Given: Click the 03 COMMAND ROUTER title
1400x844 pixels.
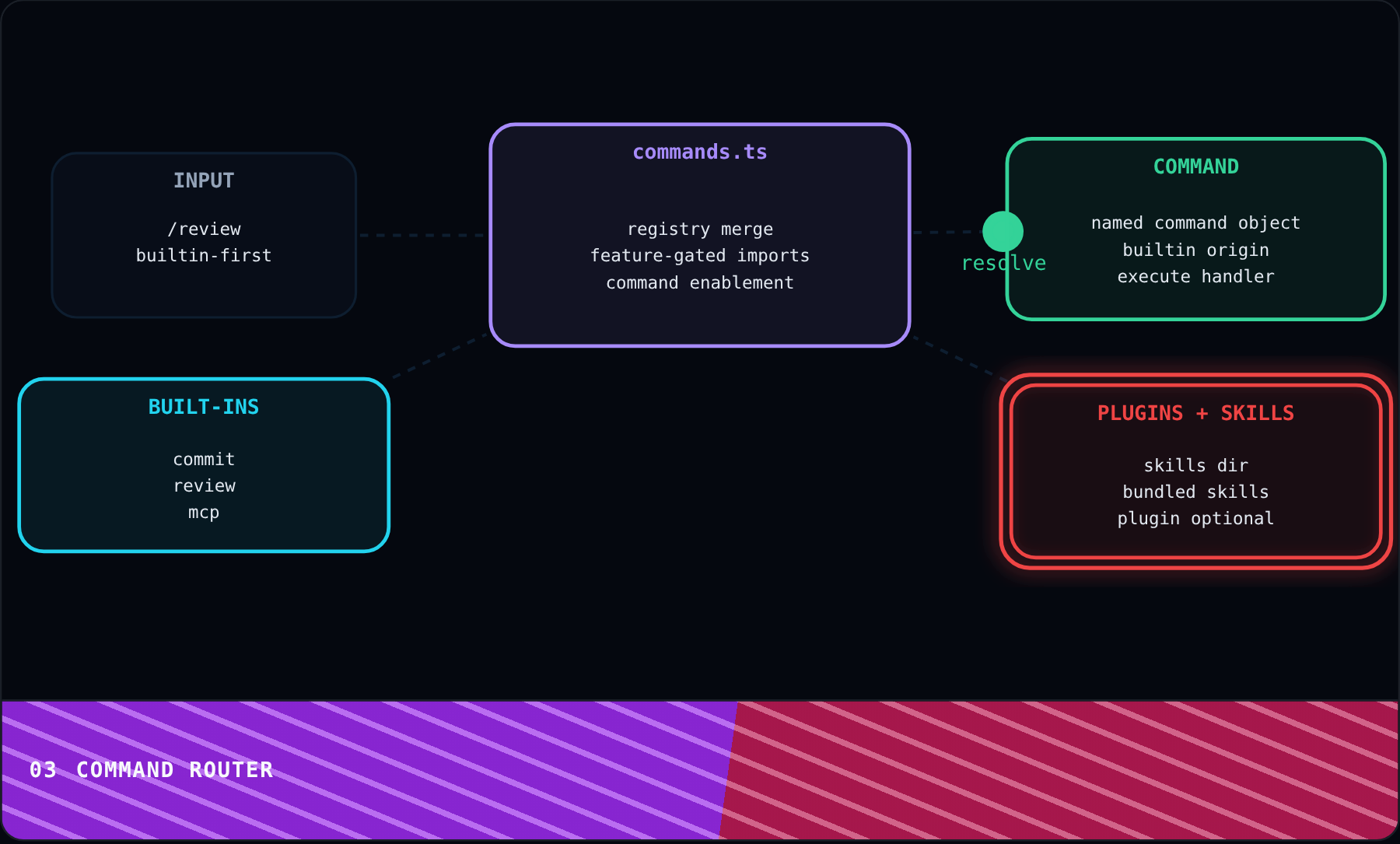Looking at the screenshot, I should tap(152, 770).
